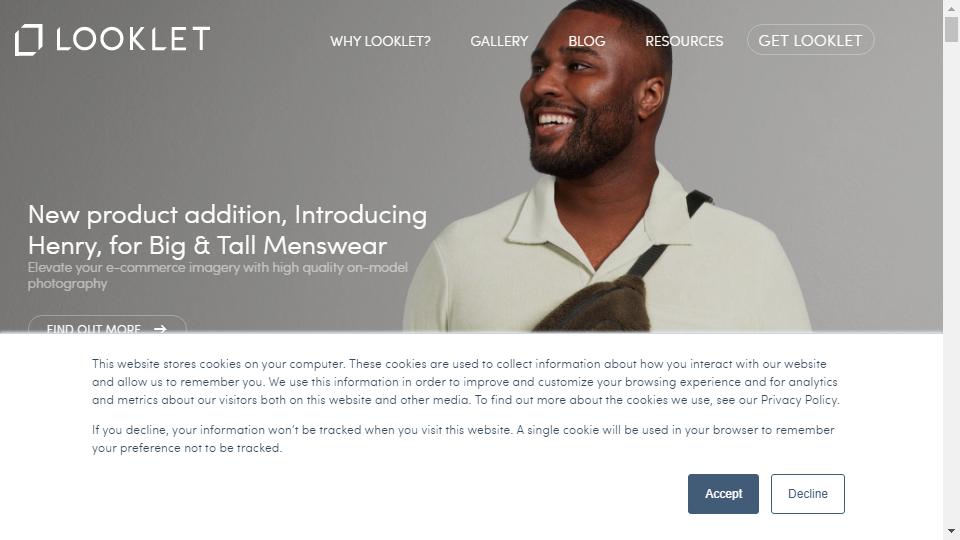Click the Looklet square logo icon
Screen dimensions: 960x540
pos(29,40)
